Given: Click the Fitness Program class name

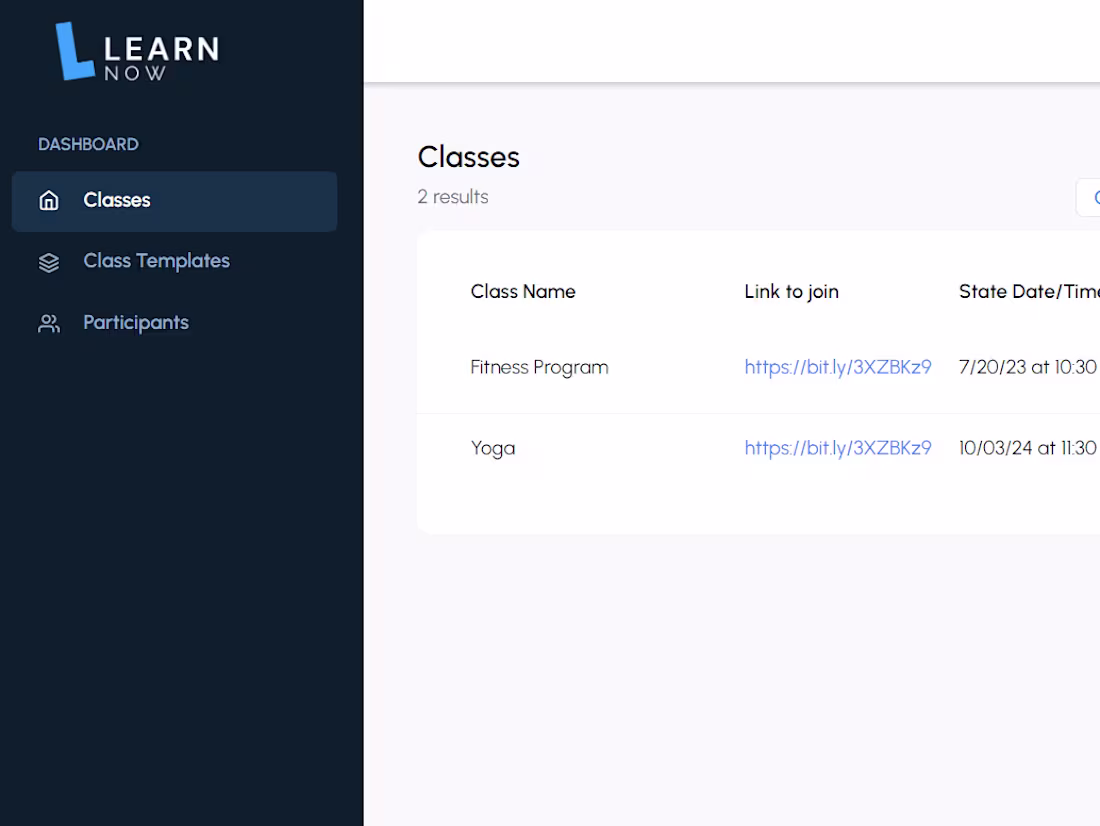Looking at the screenshot, I should click(x=539, y=367).
